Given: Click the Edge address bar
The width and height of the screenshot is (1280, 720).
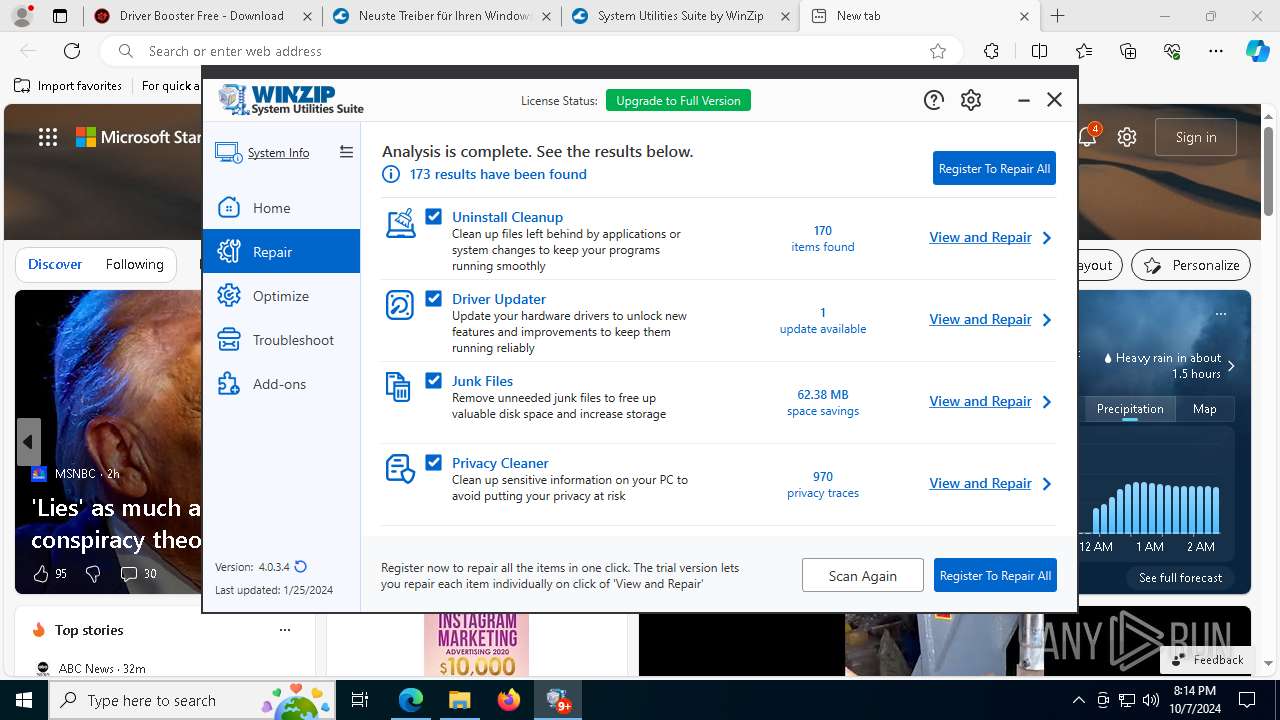Looking at the screenshot, I should click(x=530, y=51).
